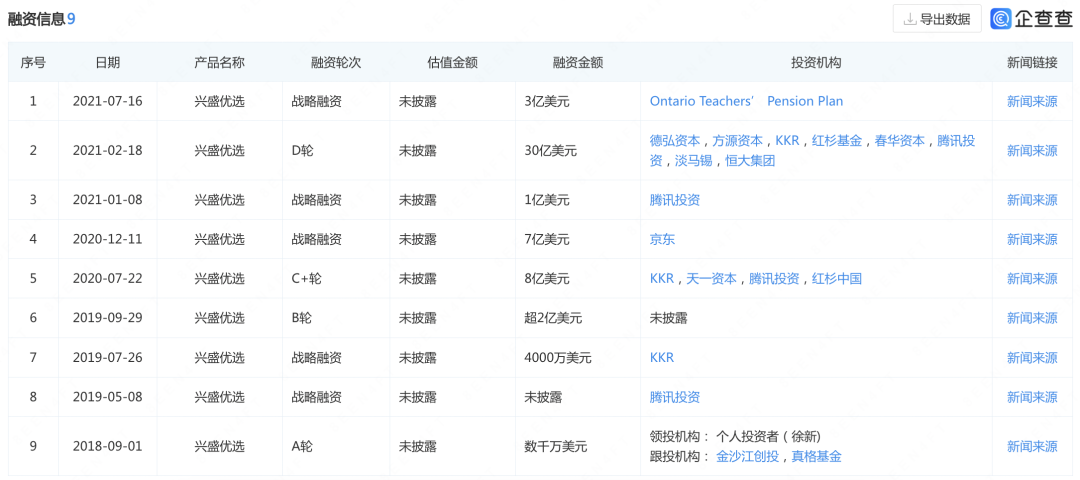Open 恒大集团 investor link

[x=749, y=160]
